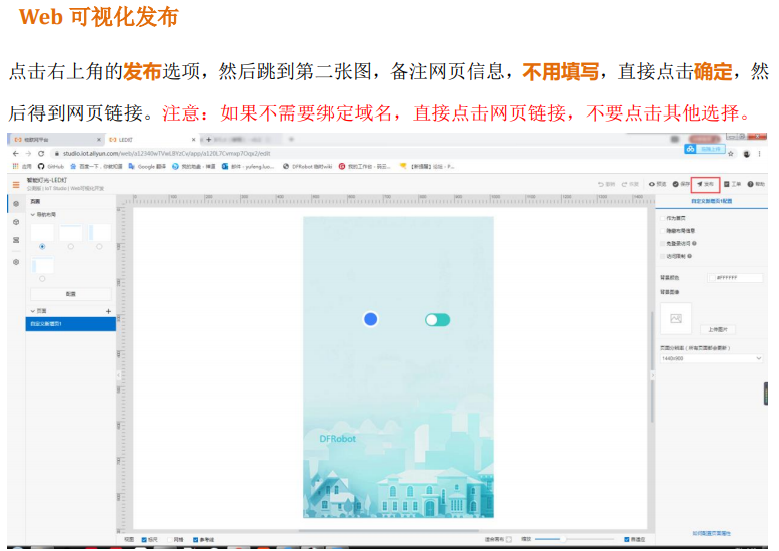Collapse the 页面 page list section

coord(33,312)
